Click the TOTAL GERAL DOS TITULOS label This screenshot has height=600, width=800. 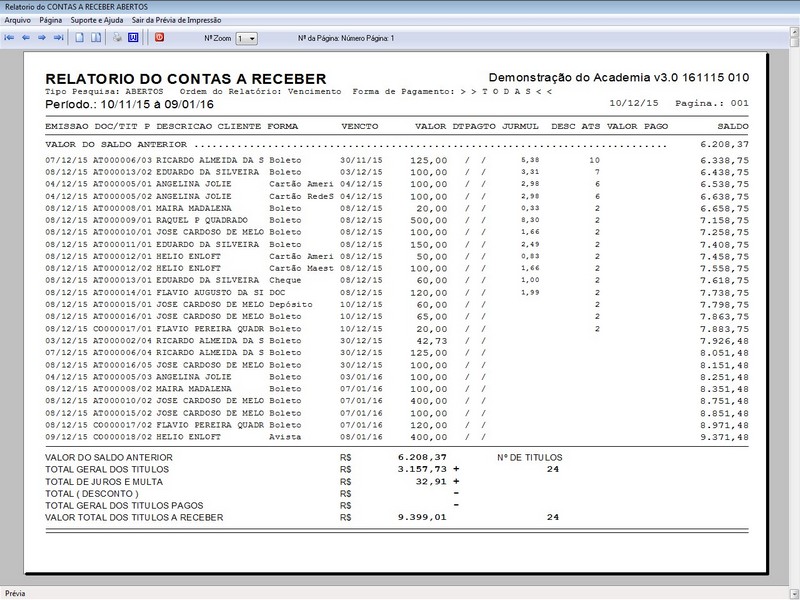point(107,469)
